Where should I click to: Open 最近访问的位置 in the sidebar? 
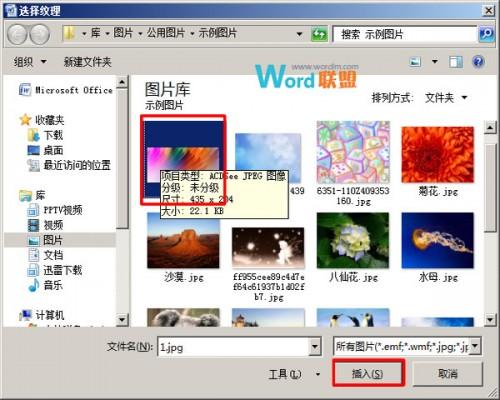click(69, 165)
